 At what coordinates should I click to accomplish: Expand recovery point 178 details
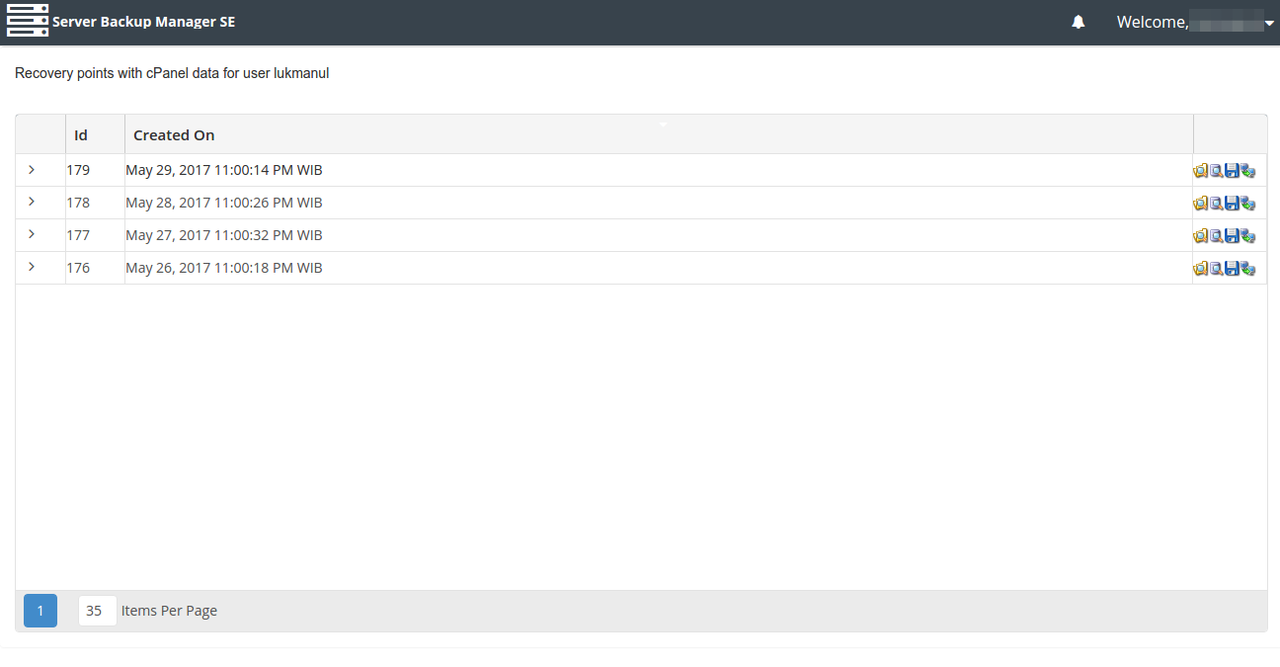click(32, 202)
